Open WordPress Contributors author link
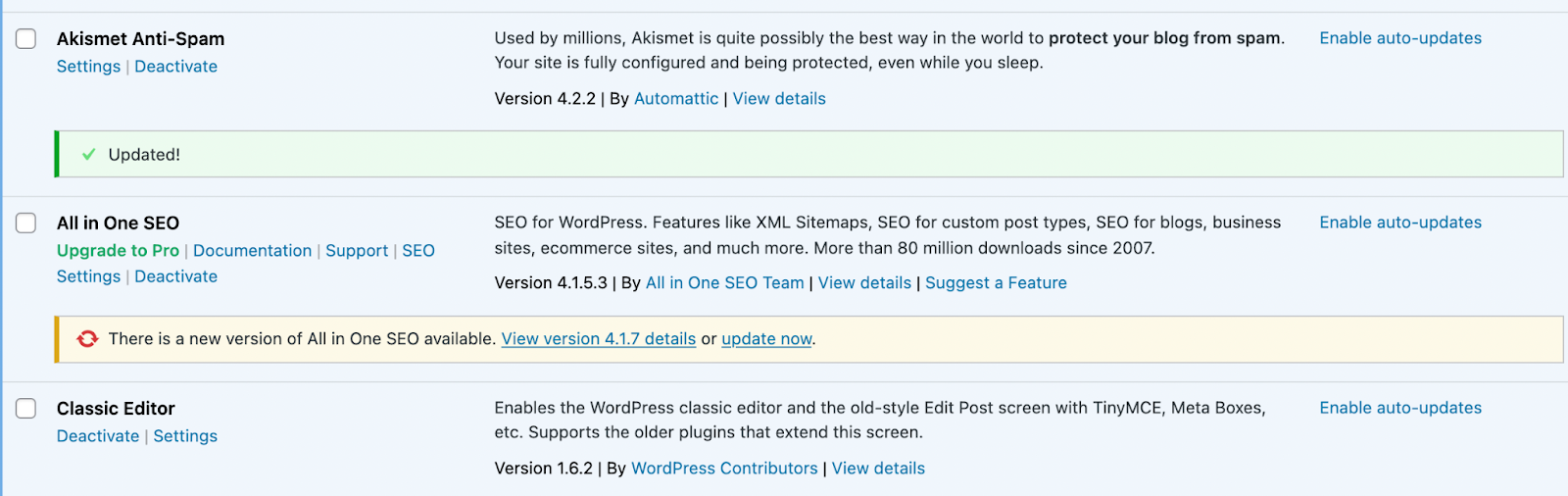 pos(724,469)
